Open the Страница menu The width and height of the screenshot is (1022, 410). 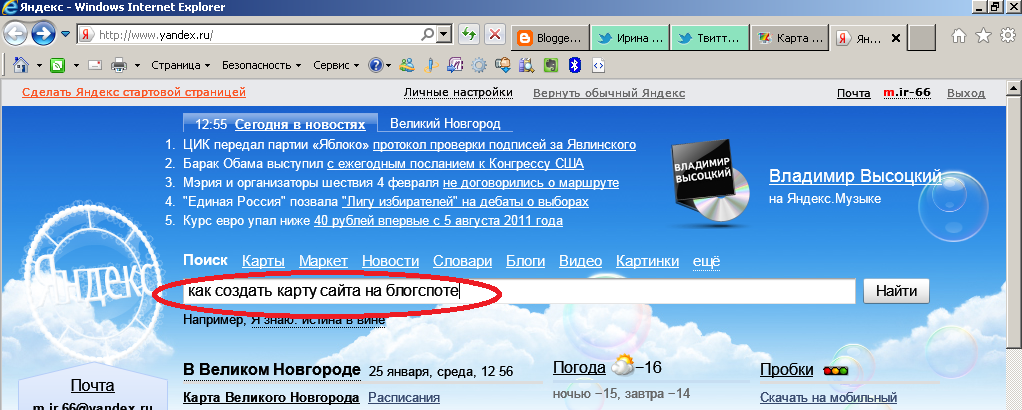click(181, 65)
